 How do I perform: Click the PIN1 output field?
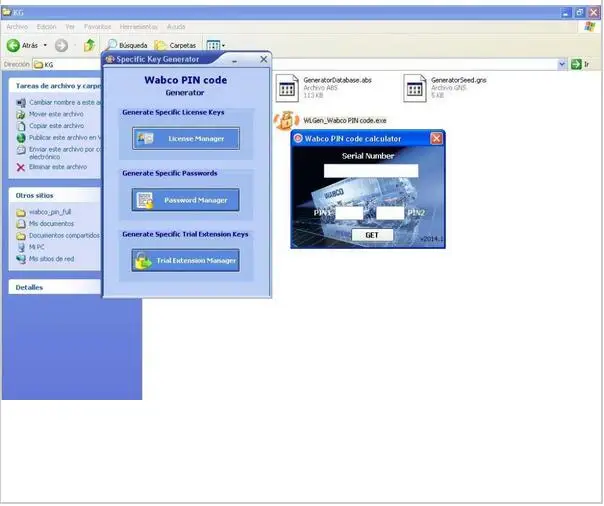349,213
